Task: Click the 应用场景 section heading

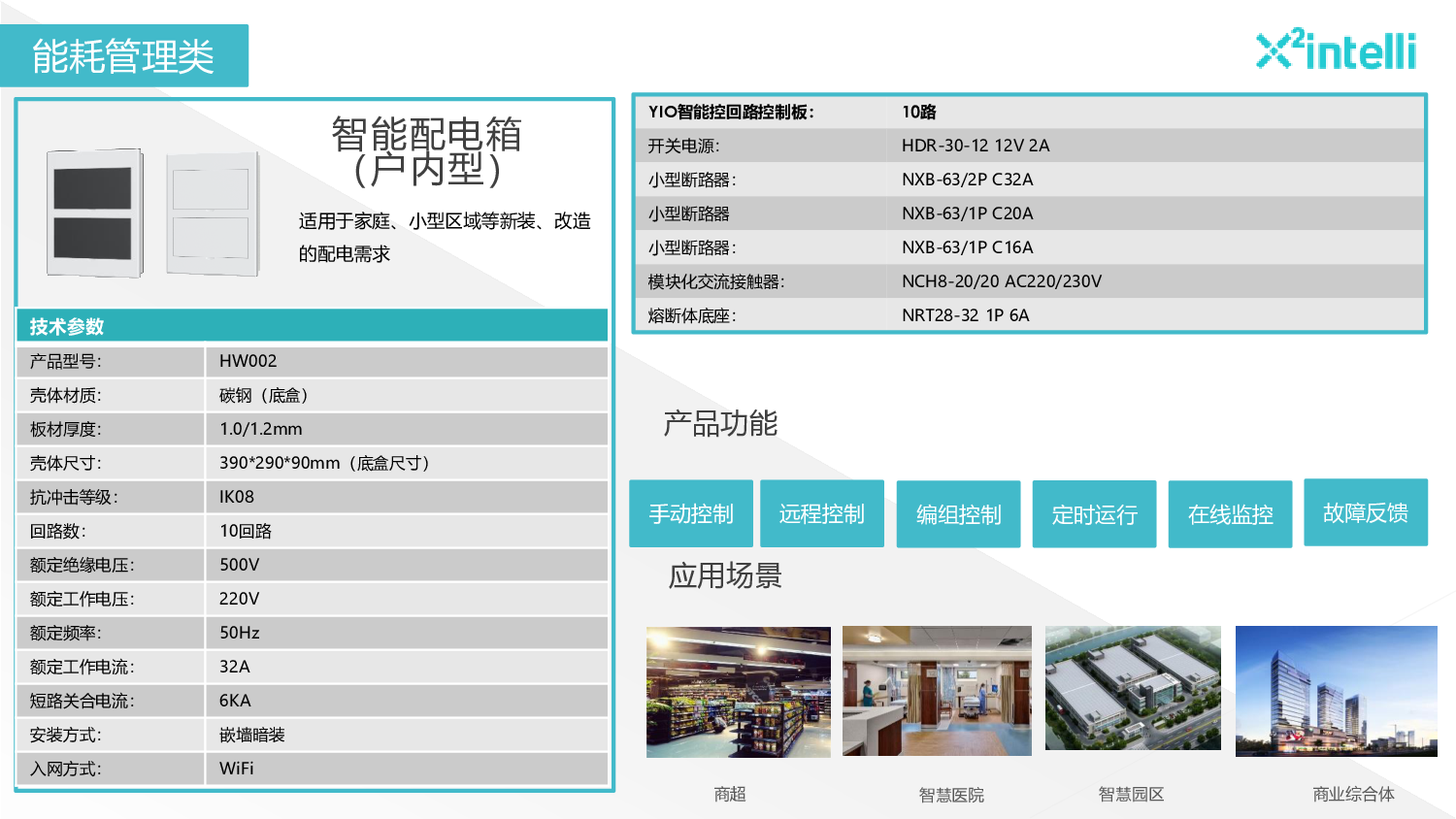Action: pyautogui.click(x=725, y=575)
